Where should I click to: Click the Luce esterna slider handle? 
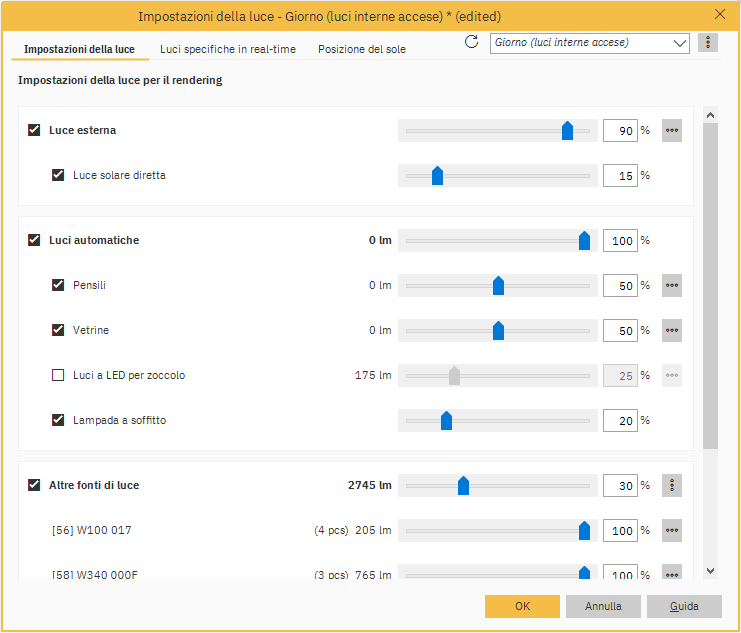click(x=567, y=130)
